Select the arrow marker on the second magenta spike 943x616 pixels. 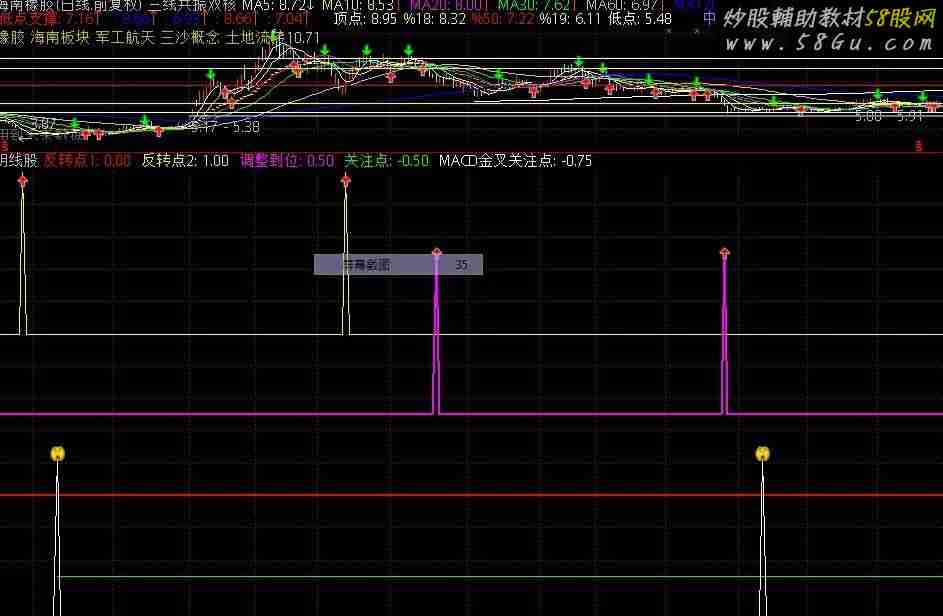725,253
